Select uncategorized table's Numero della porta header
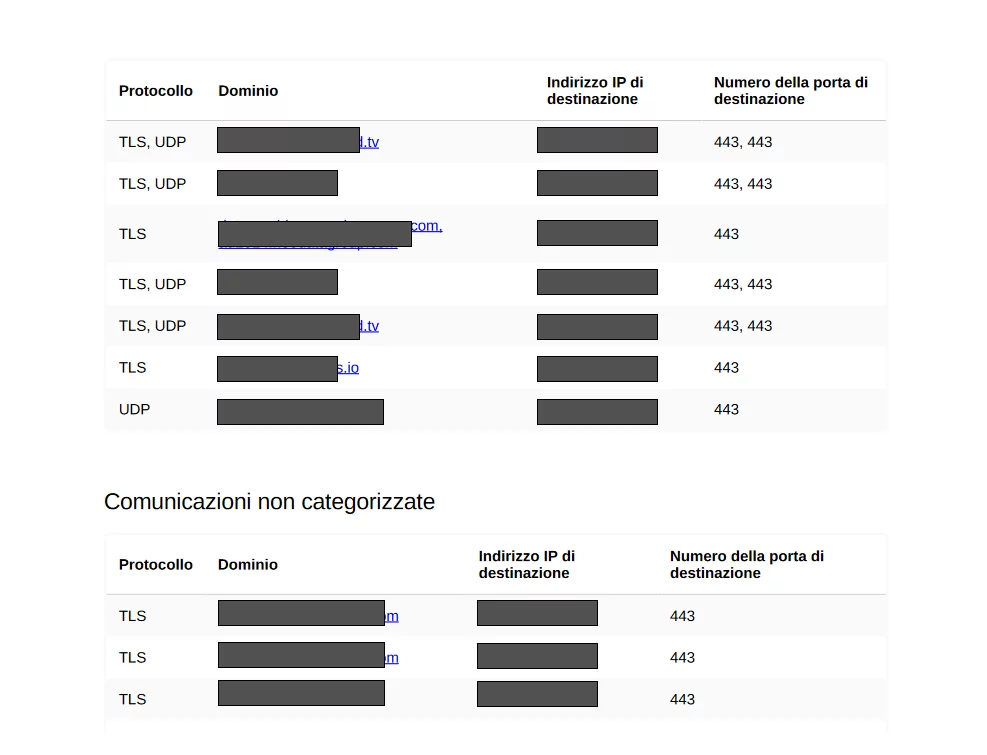Image resolution: width=987 pixels, height=755 pixels. [x=747, y=565]
